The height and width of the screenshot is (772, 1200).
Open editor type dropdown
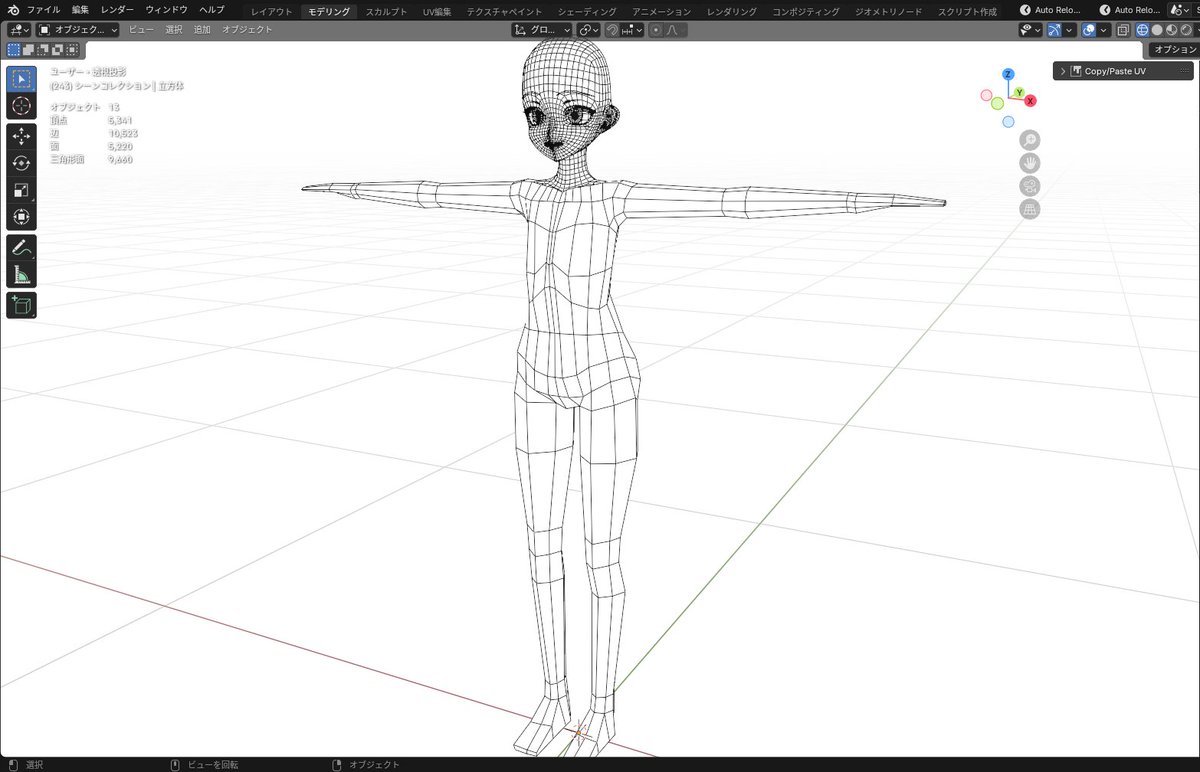point(17,30)
